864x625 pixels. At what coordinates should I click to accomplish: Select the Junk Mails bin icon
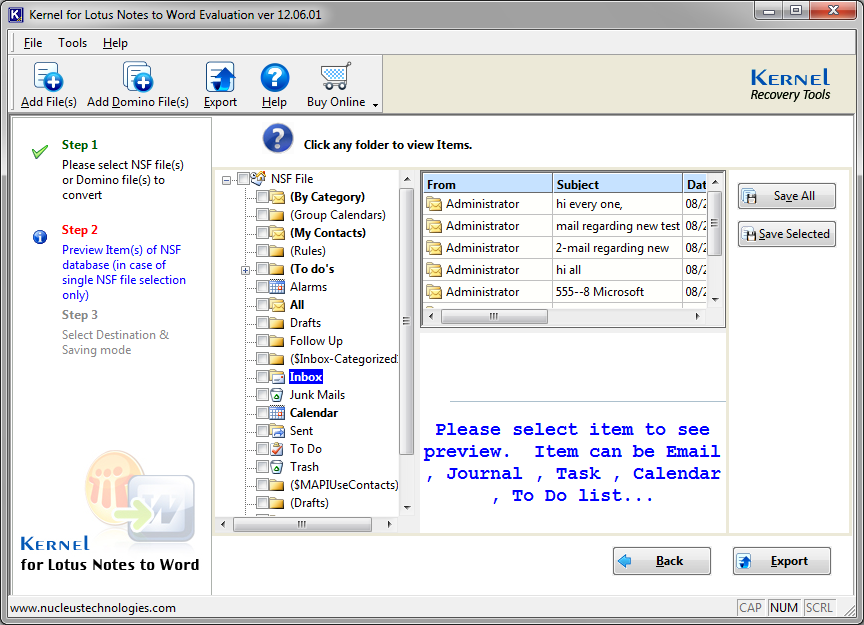[x=277, y=395]
